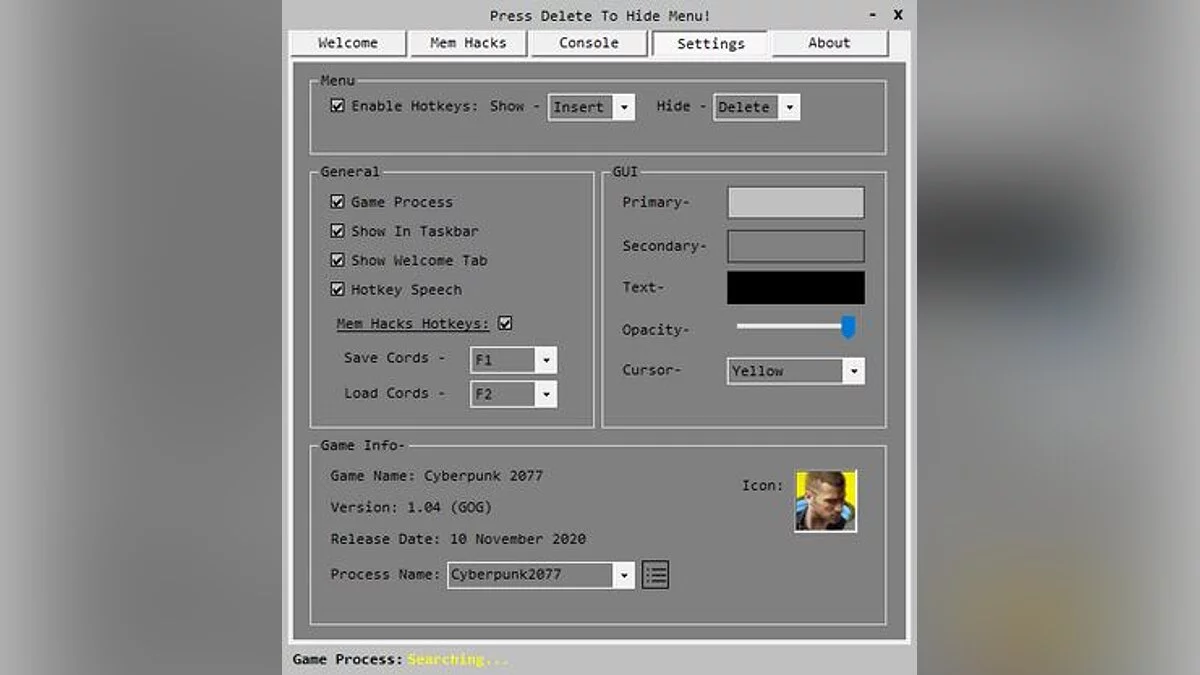Uncheck the Game Process option
Viewport: 1200px width, 675px height.
click(x=338, y=202)
